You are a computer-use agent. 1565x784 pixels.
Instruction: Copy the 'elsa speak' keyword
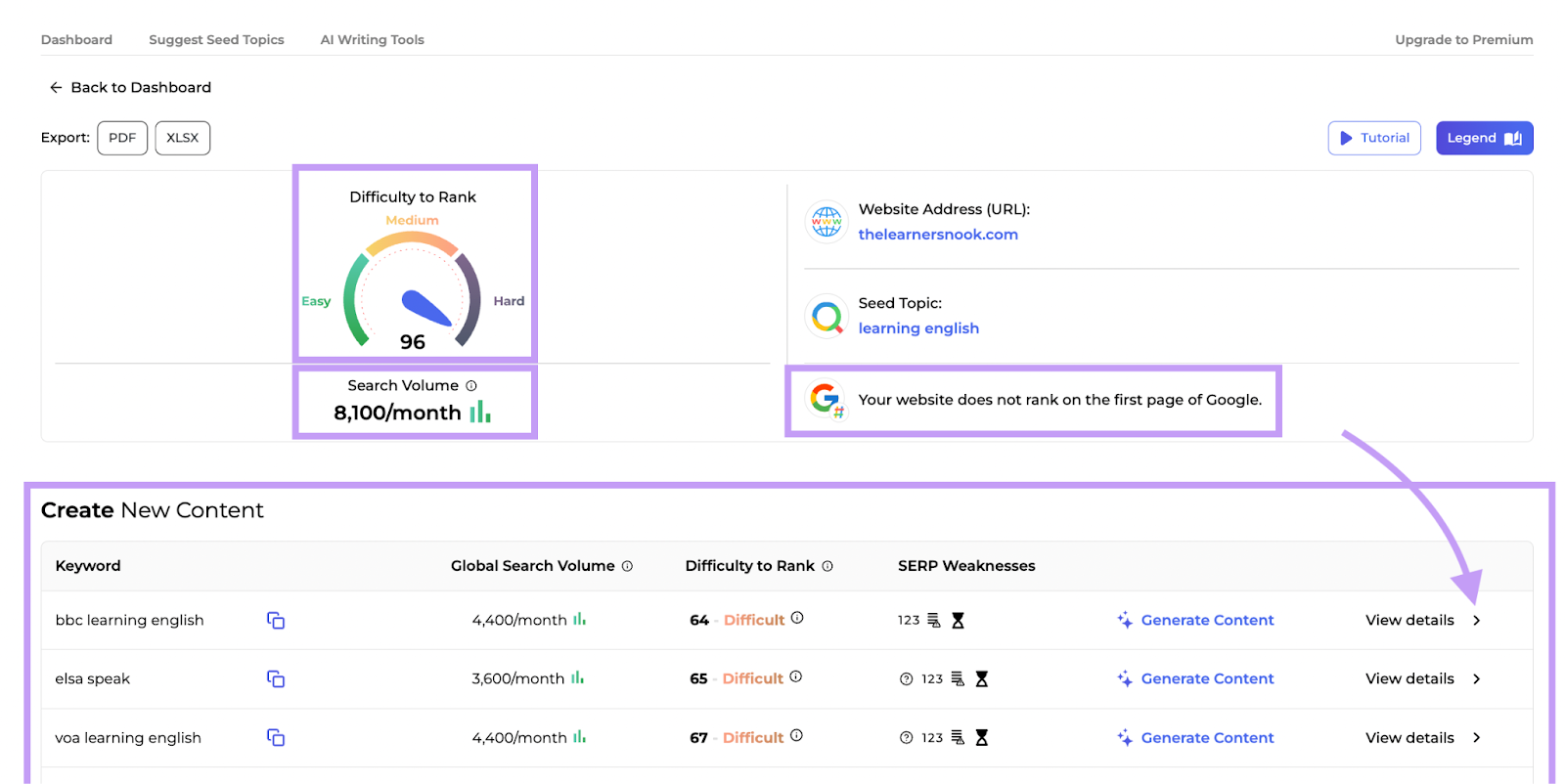tap(276, 679)
